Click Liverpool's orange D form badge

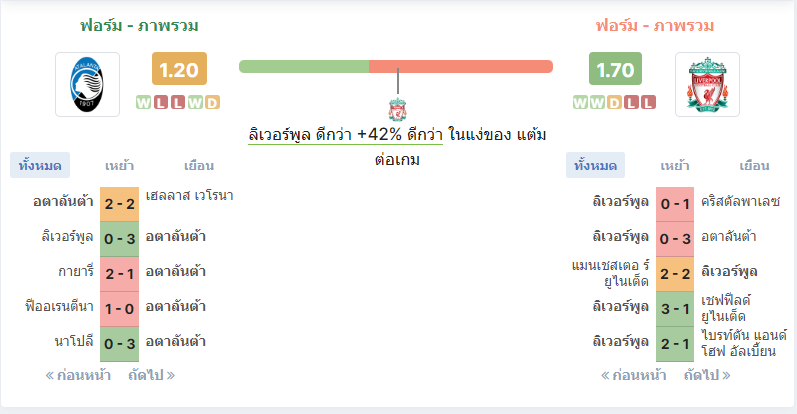[614, 103]
